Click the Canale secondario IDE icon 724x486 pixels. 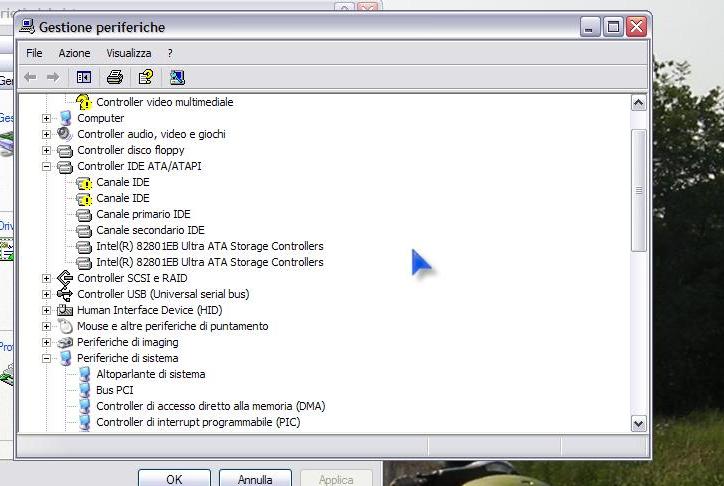pyautogui.click(x=84, y=230)
